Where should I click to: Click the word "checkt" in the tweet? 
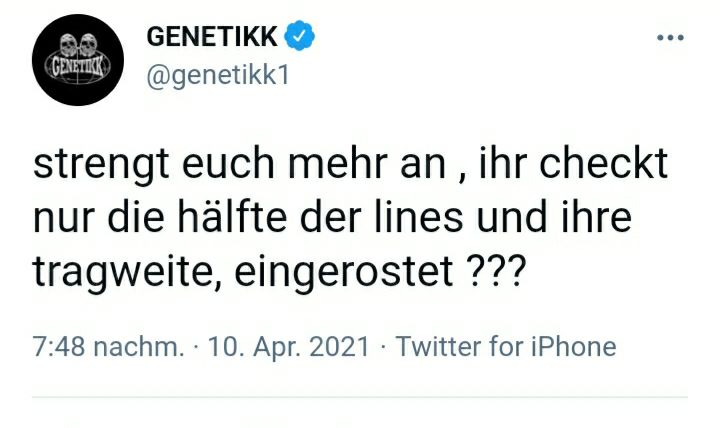pyautogui.click(x=603, y=163)
